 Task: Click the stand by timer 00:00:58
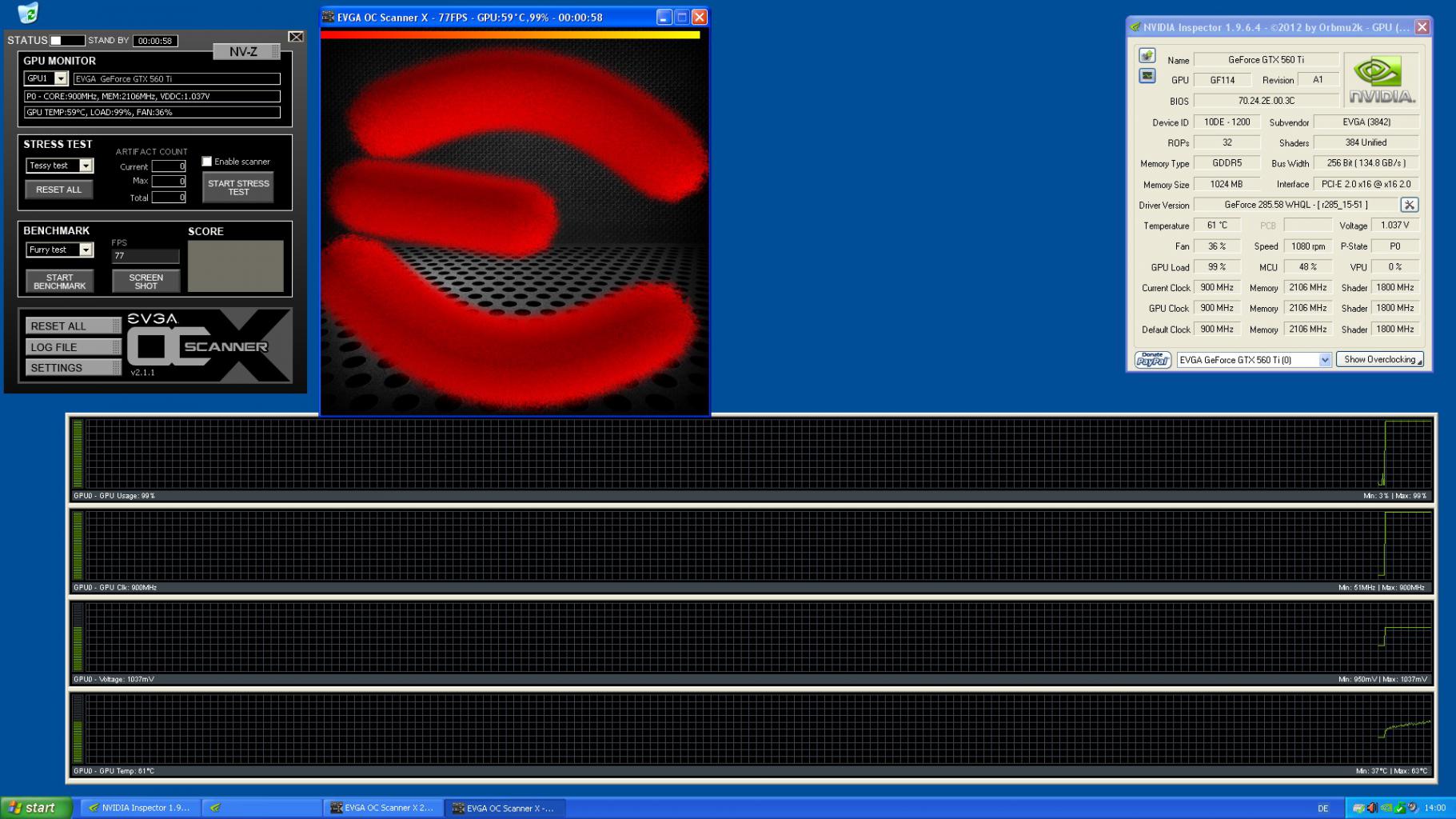(155, 41)
